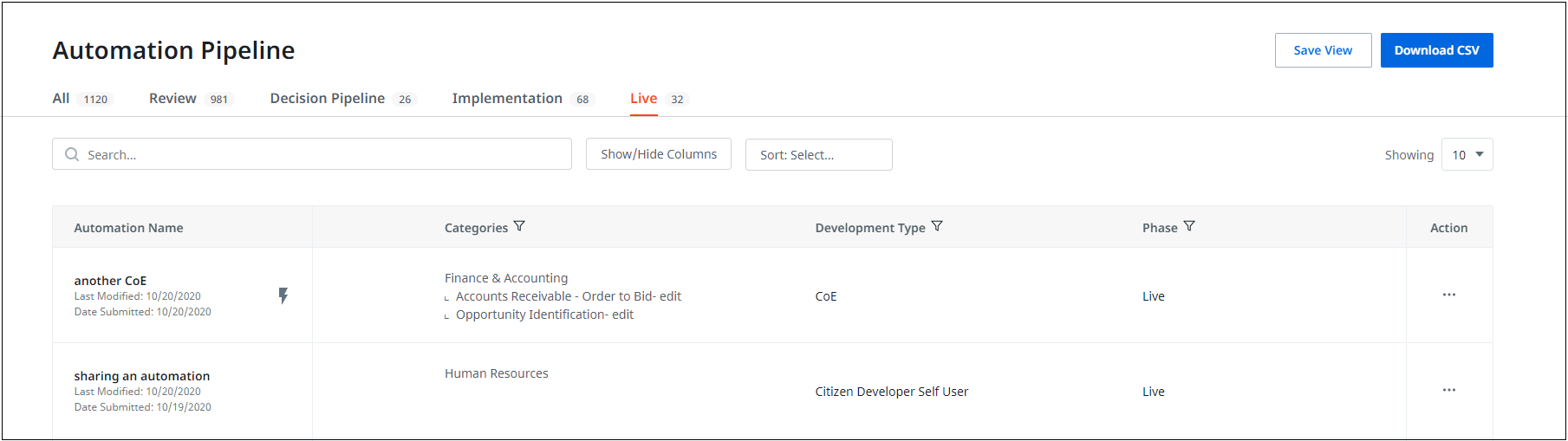Click the Phase header label
Image resolution: width=1568 pixels, height=441 pixels.
coord(1160,228)
